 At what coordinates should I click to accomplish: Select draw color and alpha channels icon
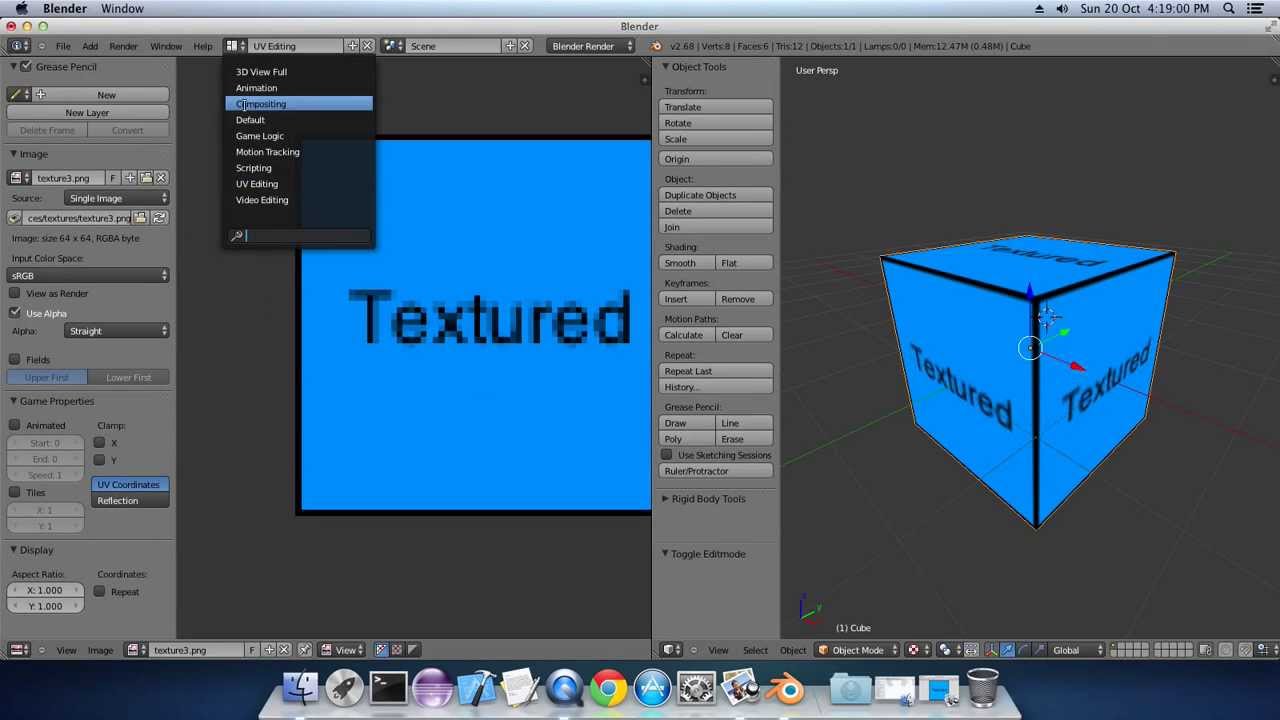(x=397, y=650)
